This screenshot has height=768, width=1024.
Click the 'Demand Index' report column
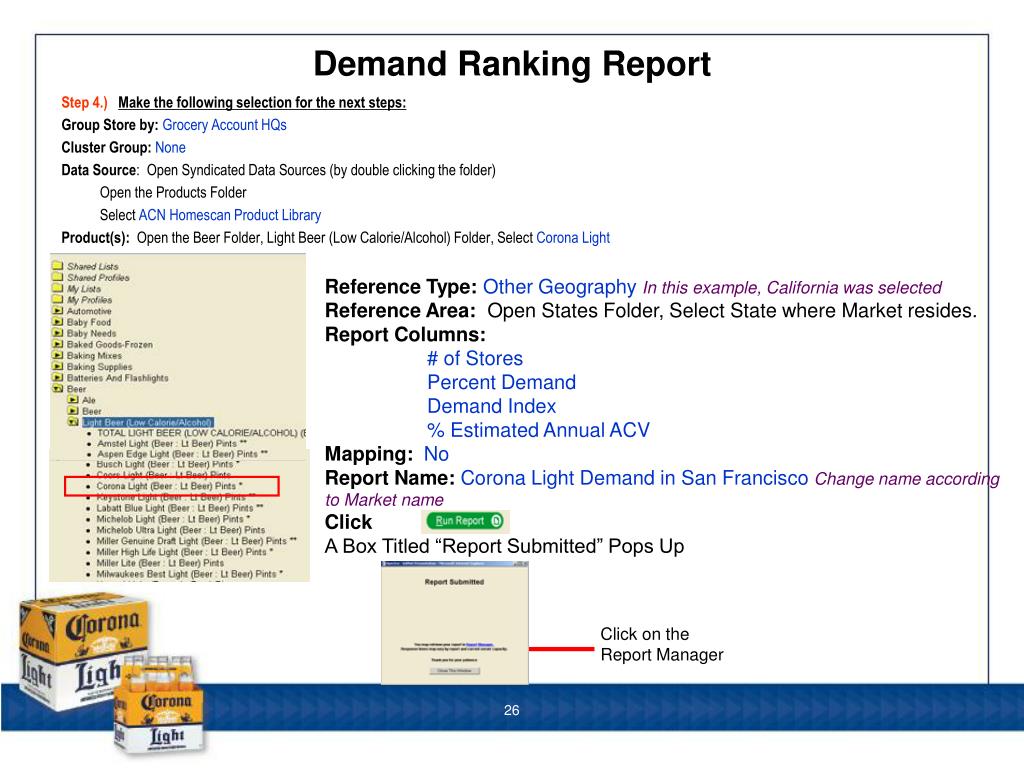[x=491, y=406]
